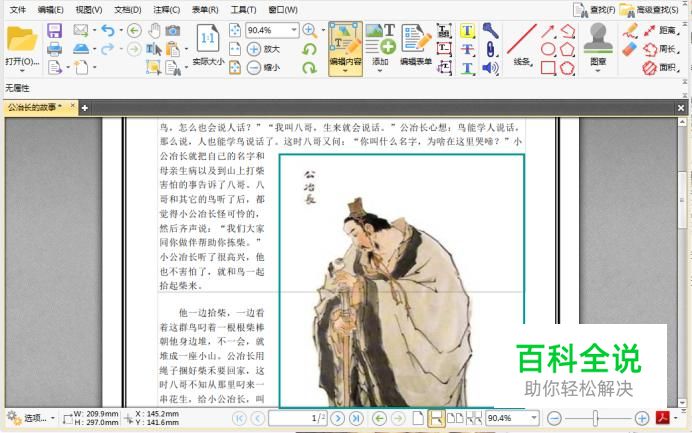Open the 选项 options dropdown in status bar

coord(31,418)
